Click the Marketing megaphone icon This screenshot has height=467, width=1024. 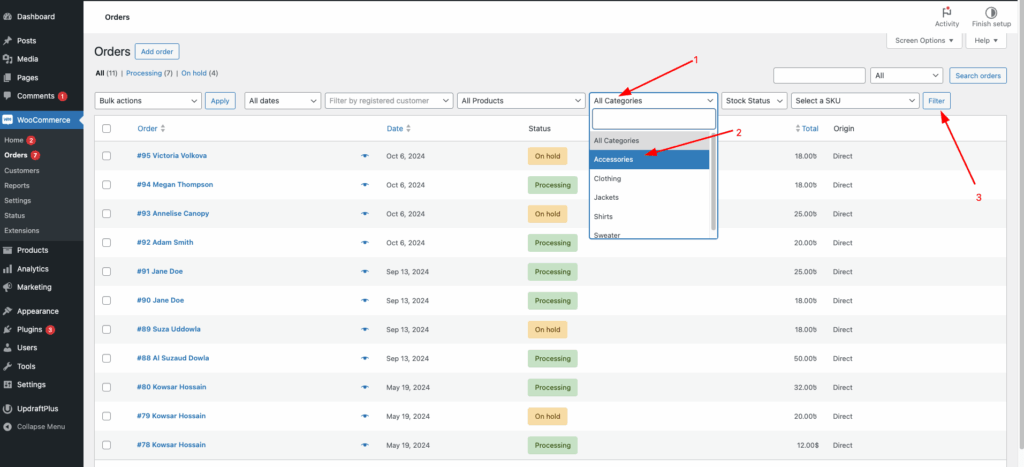tap(8, 287)
